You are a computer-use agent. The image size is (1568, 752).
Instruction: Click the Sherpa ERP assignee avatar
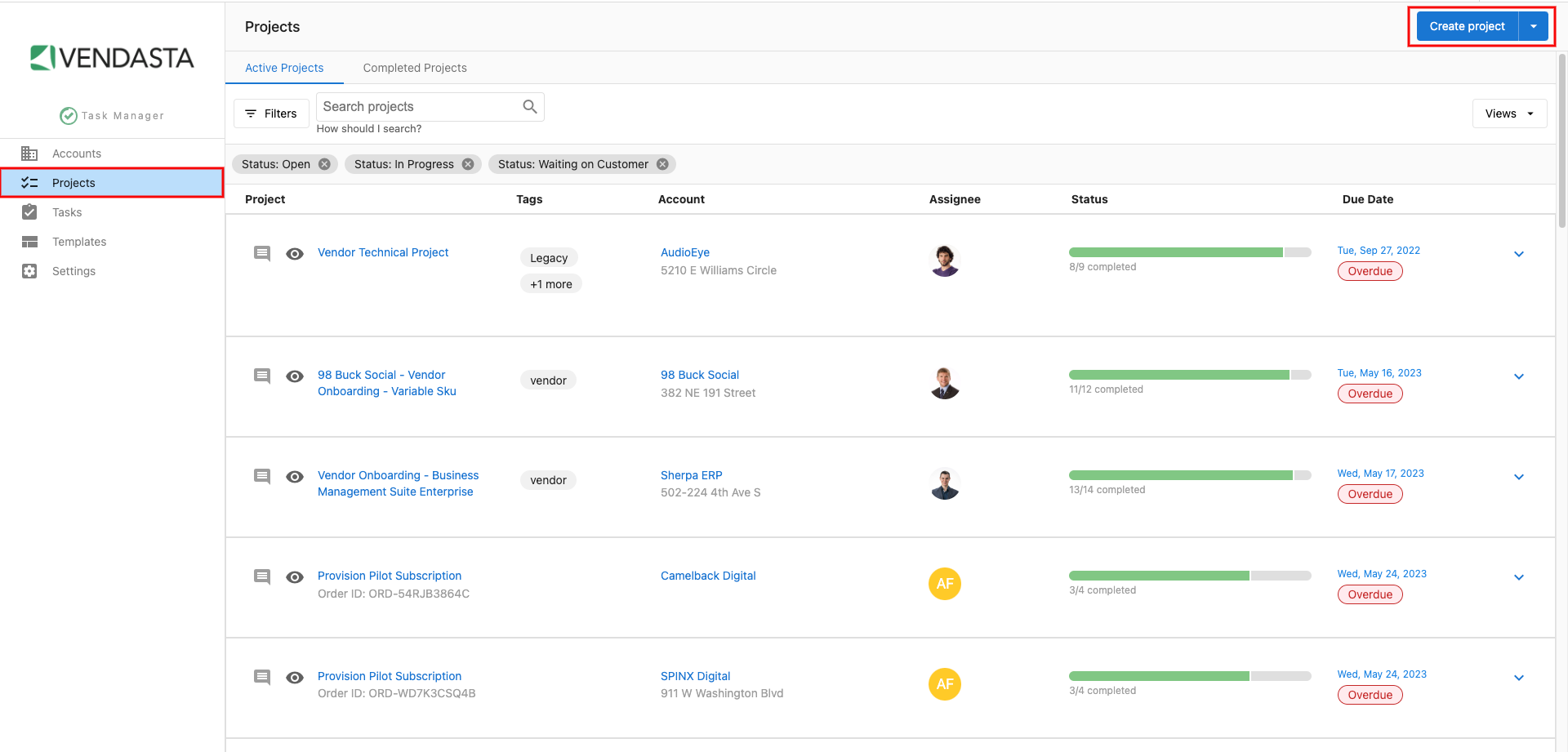pos(945,483)
